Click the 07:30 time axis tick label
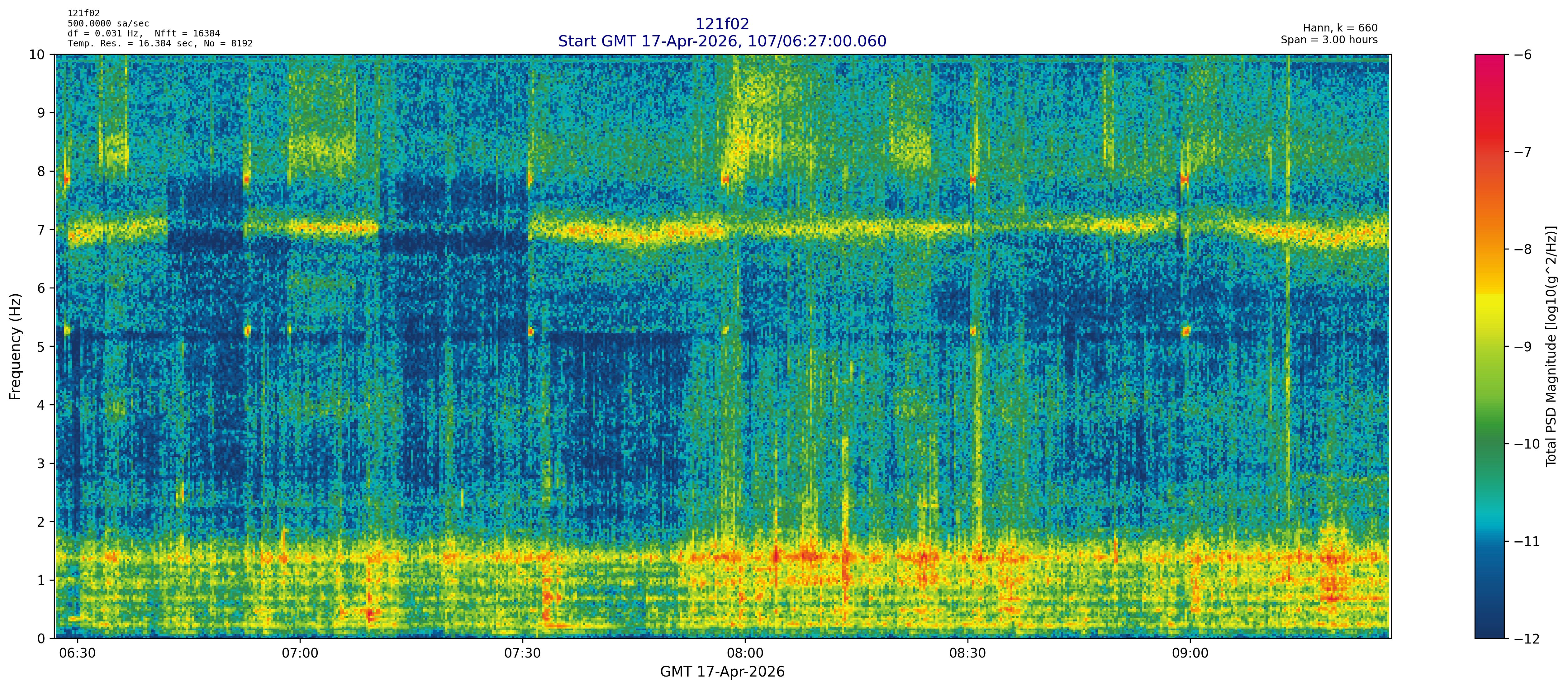 tap(522, 654)
